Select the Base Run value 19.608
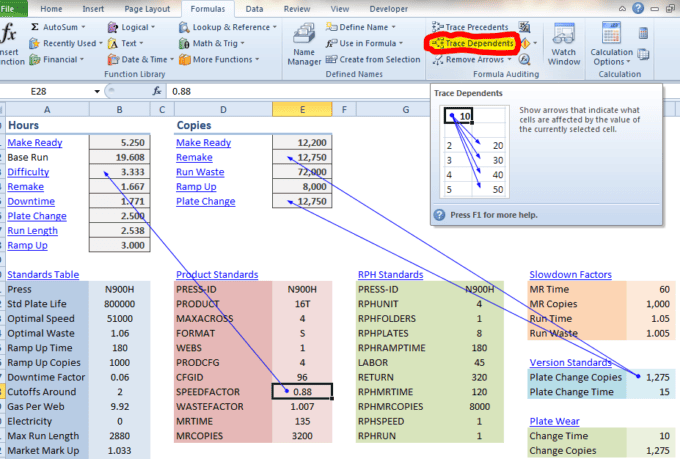 click(x=120, y=157)
